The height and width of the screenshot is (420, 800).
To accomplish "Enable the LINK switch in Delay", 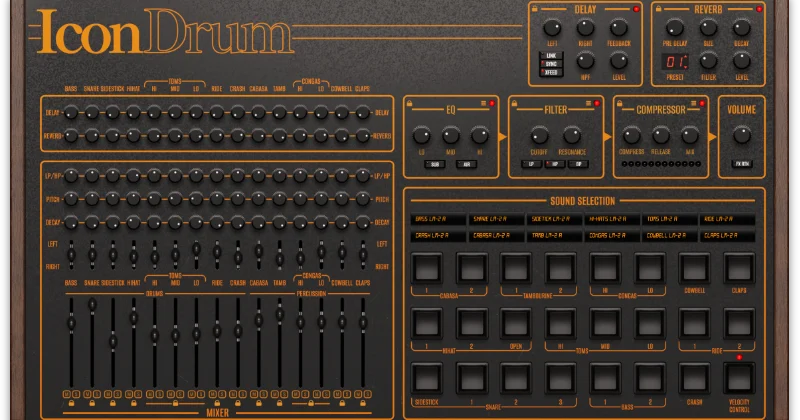I will 551,56.
